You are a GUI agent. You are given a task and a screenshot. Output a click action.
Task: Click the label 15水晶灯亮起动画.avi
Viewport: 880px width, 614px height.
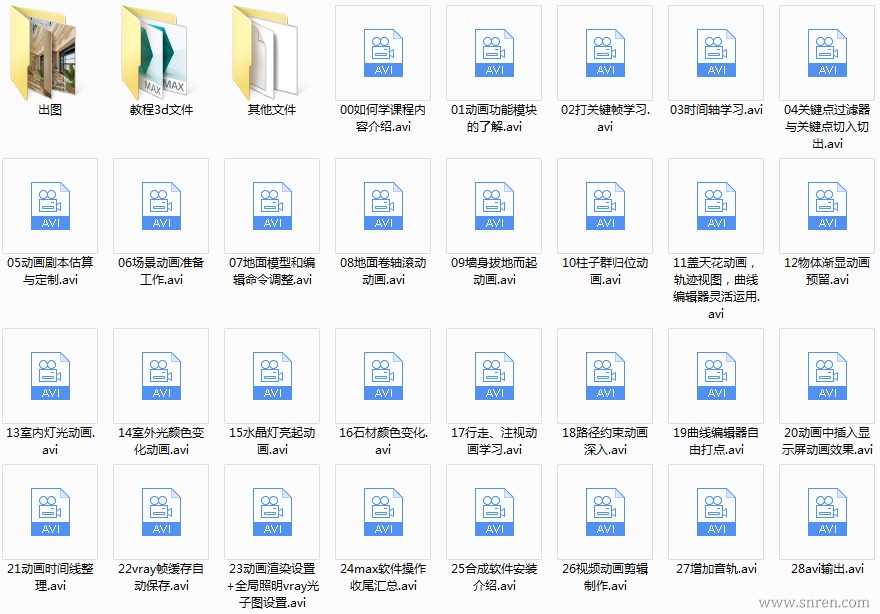272,441
